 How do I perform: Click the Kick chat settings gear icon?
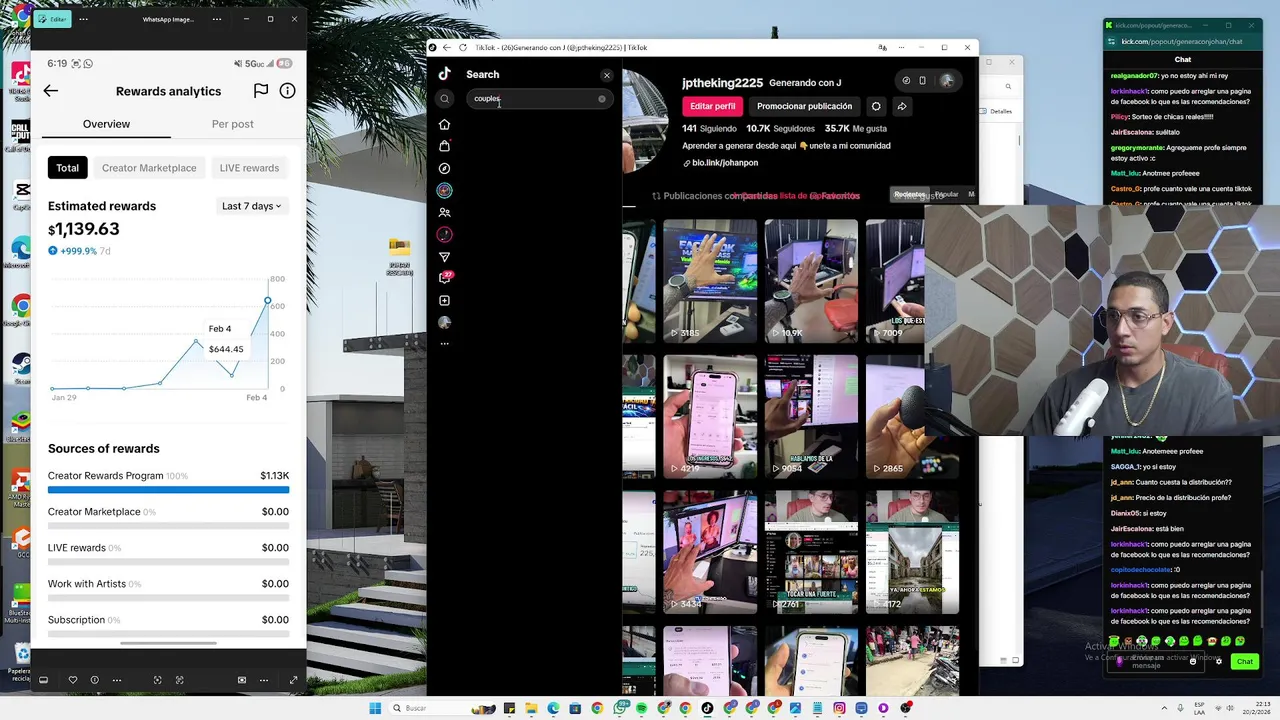[x=1218, y=661]
